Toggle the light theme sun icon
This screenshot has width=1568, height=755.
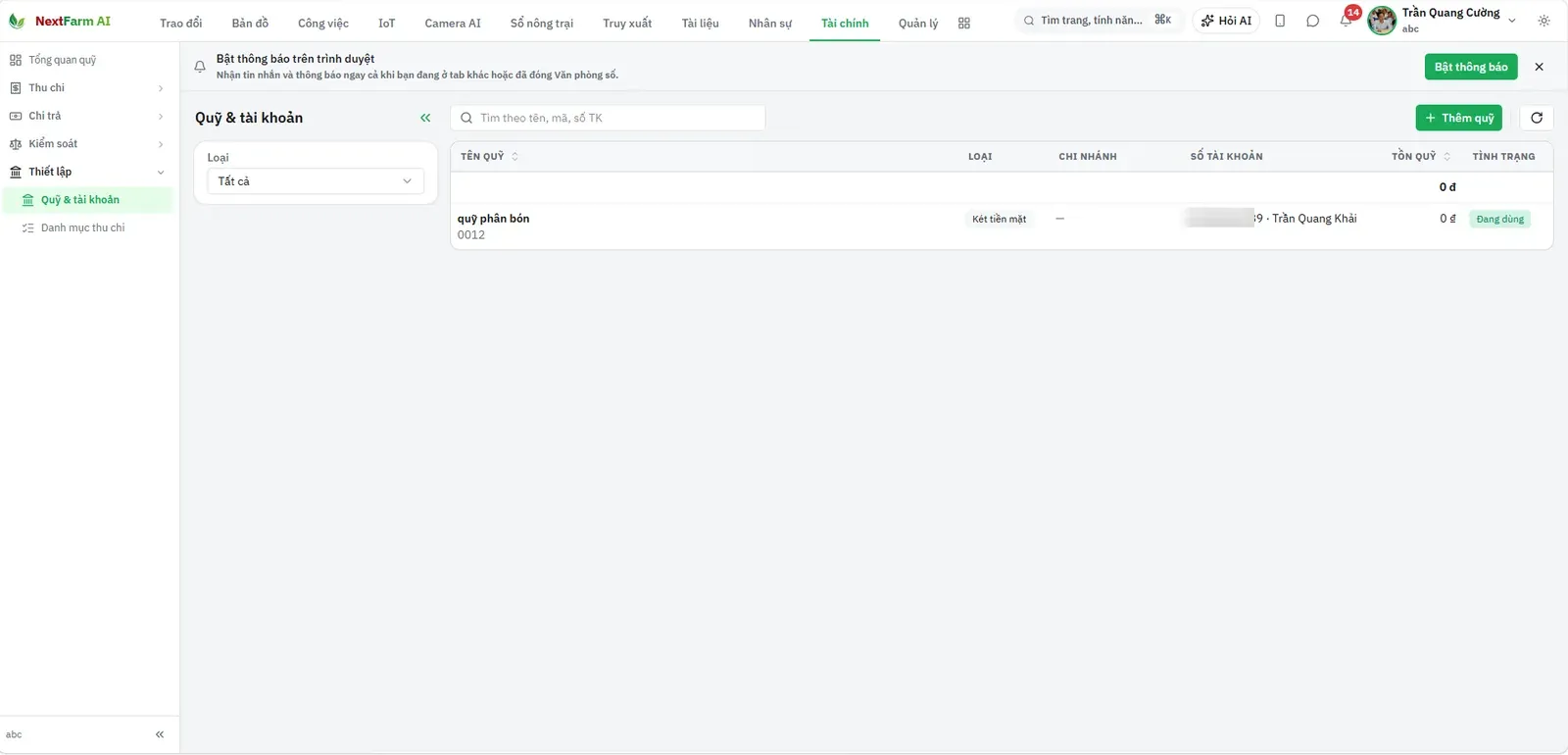[1544, 21]
